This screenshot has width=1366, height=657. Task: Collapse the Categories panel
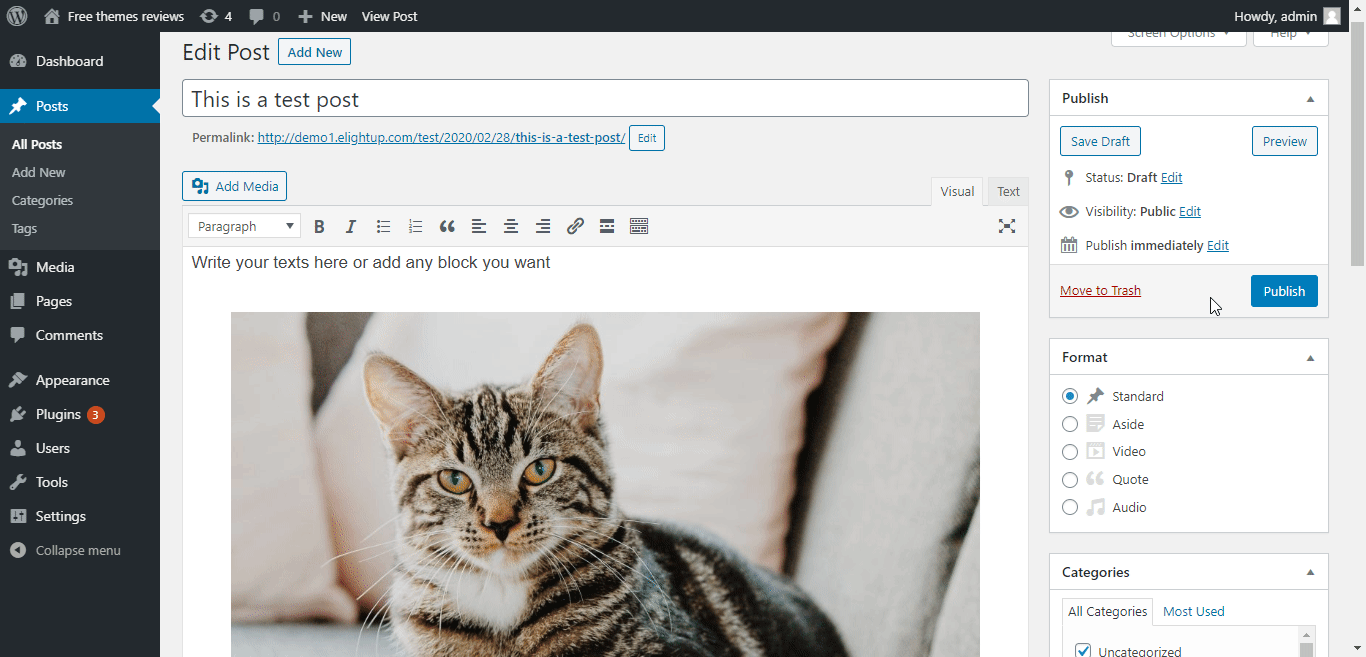coord(1310,572)
